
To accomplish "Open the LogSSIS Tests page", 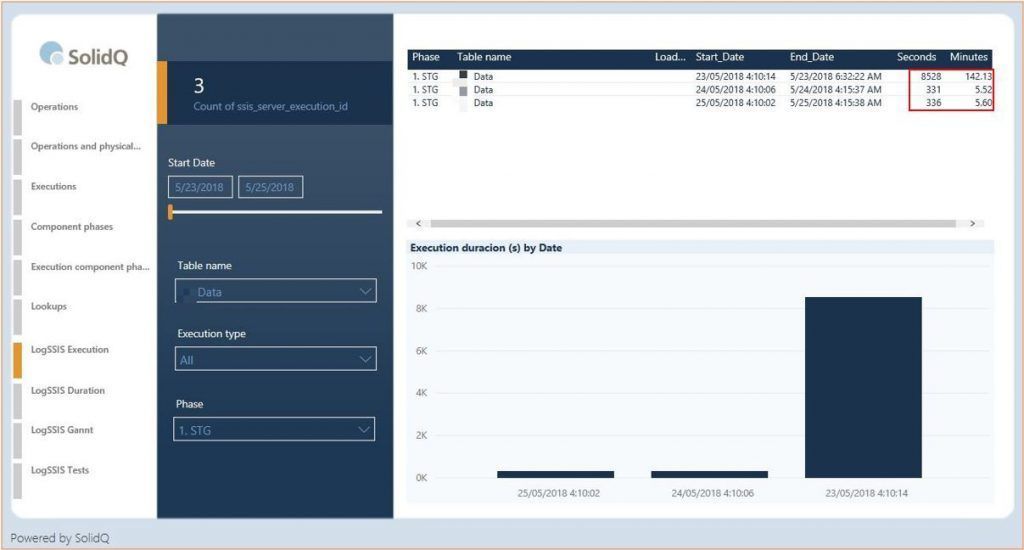I will [x=59, y=470].
